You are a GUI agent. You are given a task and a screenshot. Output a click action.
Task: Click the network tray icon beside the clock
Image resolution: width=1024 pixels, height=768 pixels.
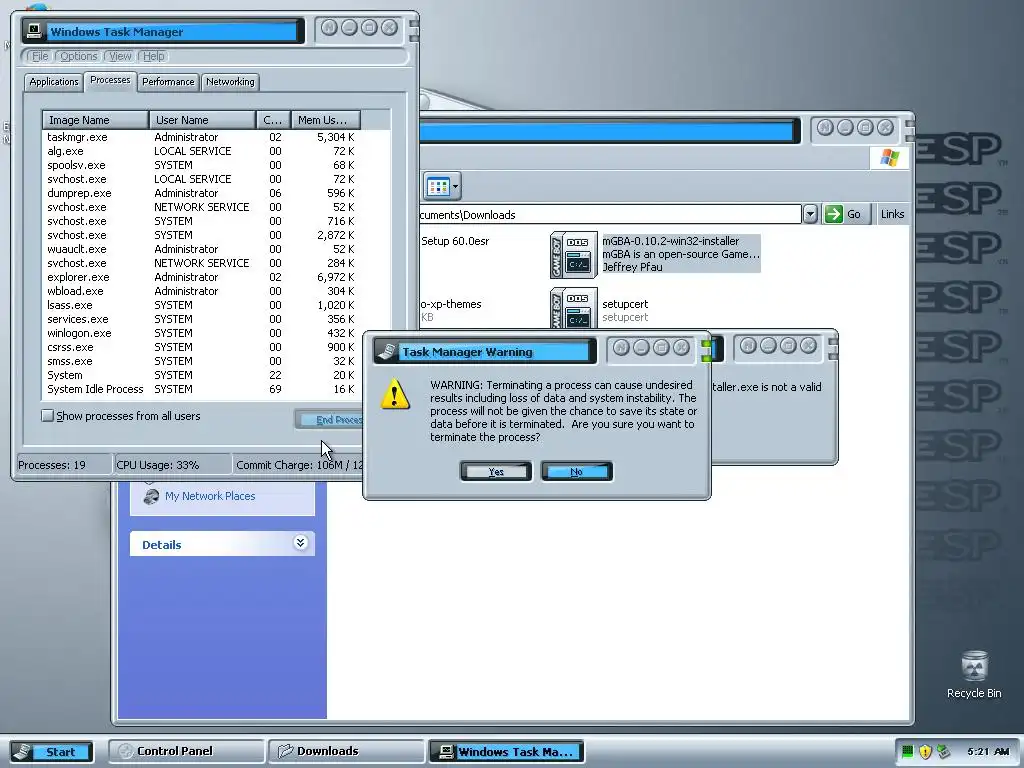tap(942, 752)
